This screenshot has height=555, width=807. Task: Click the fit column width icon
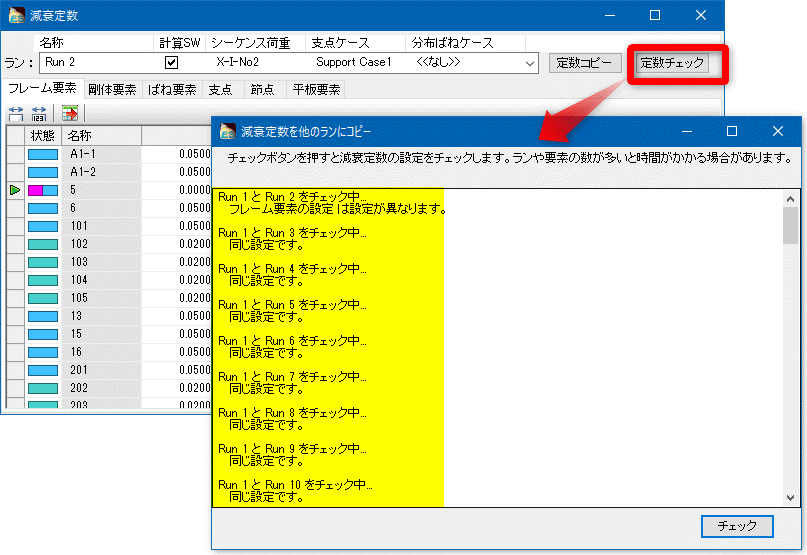pos(16,113)
